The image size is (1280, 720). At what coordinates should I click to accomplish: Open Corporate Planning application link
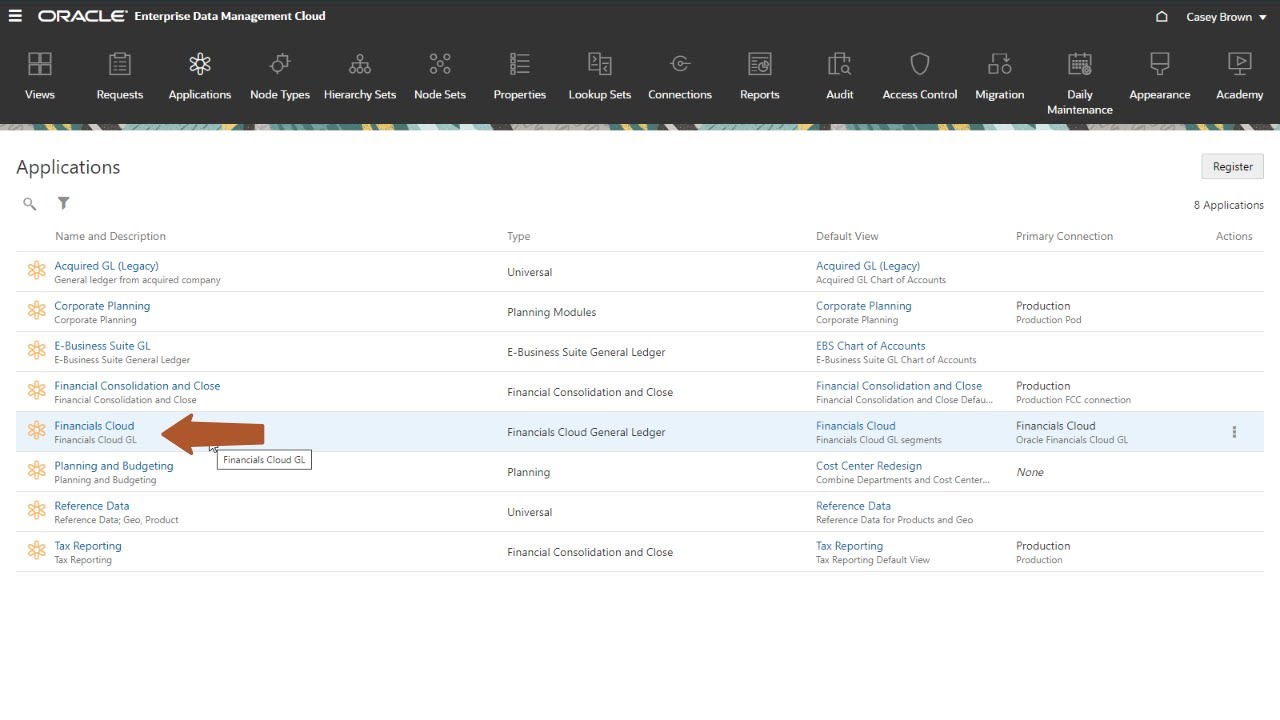point(102,306)
